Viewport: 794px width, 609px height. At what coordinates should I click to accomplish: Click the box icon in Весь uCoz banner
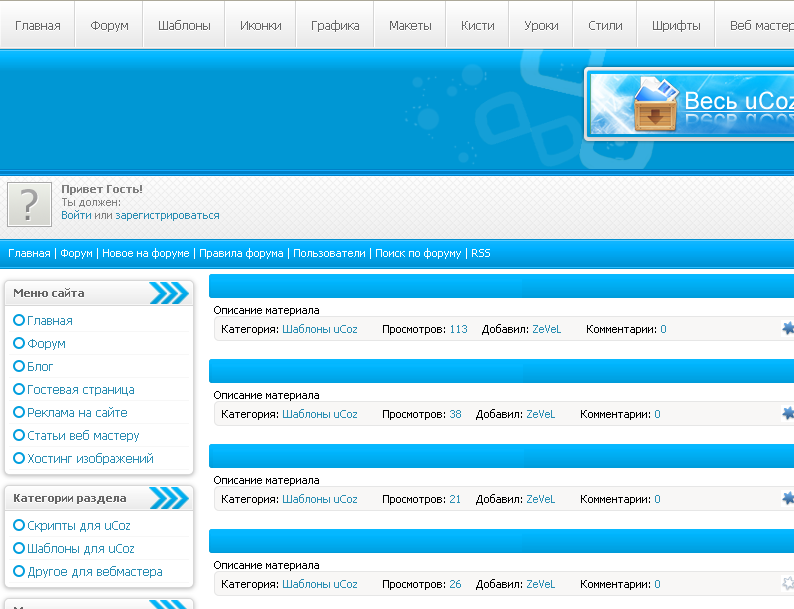point(655,105)
